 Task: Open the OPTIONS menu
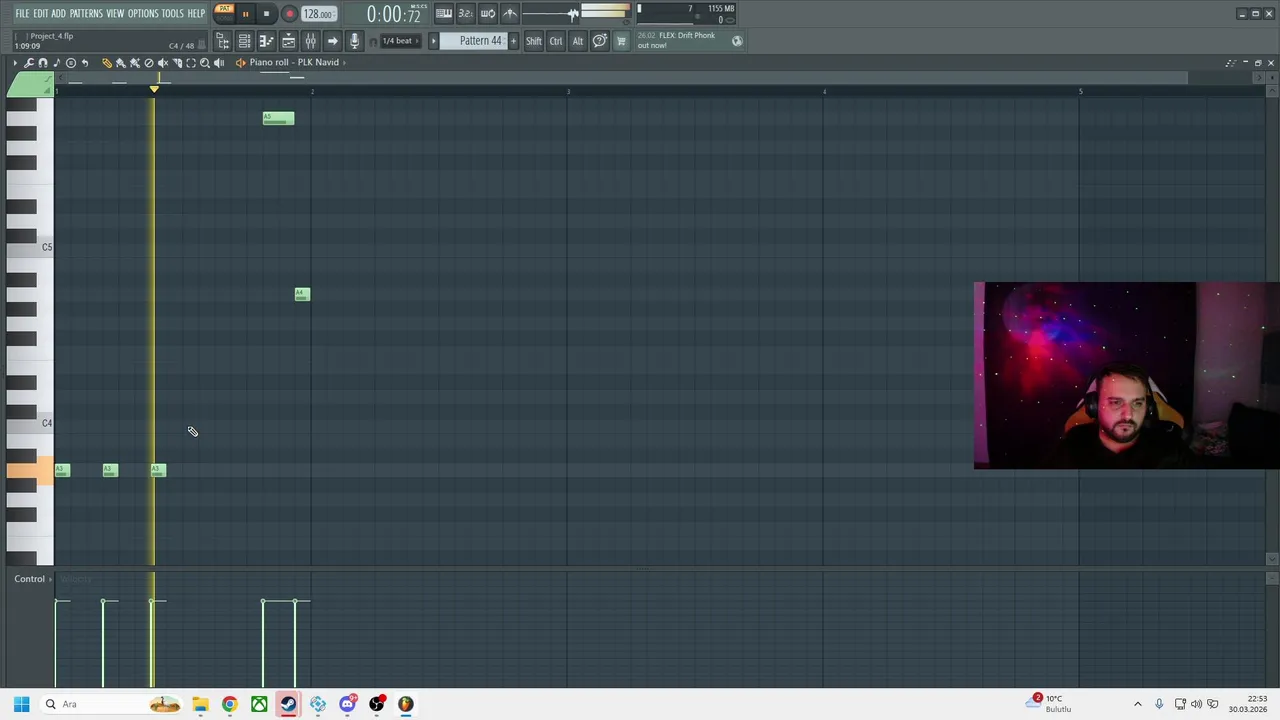click(x=143, y=13)
